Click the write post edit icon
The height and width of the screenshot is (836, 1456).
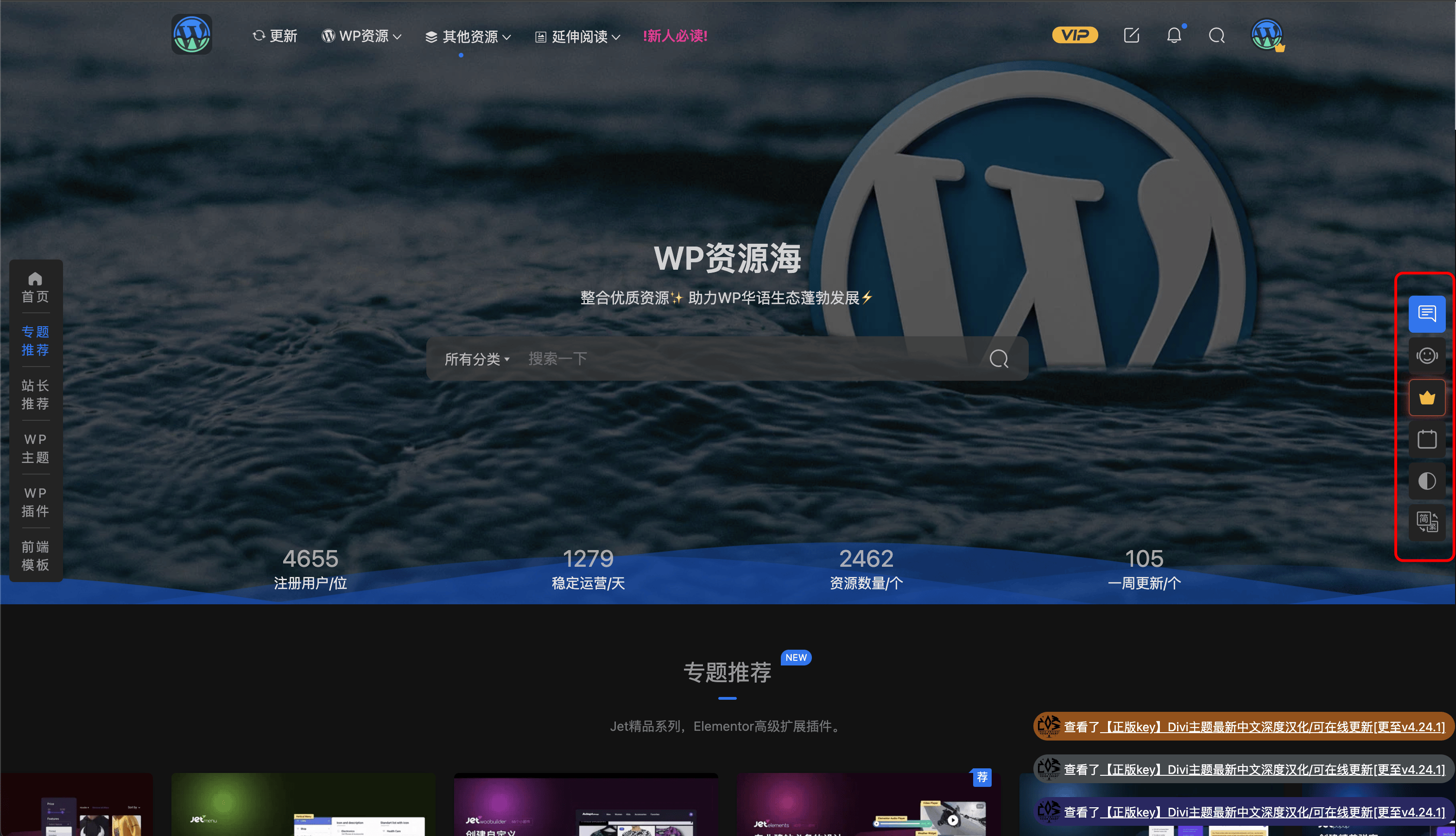point(1131,36)
